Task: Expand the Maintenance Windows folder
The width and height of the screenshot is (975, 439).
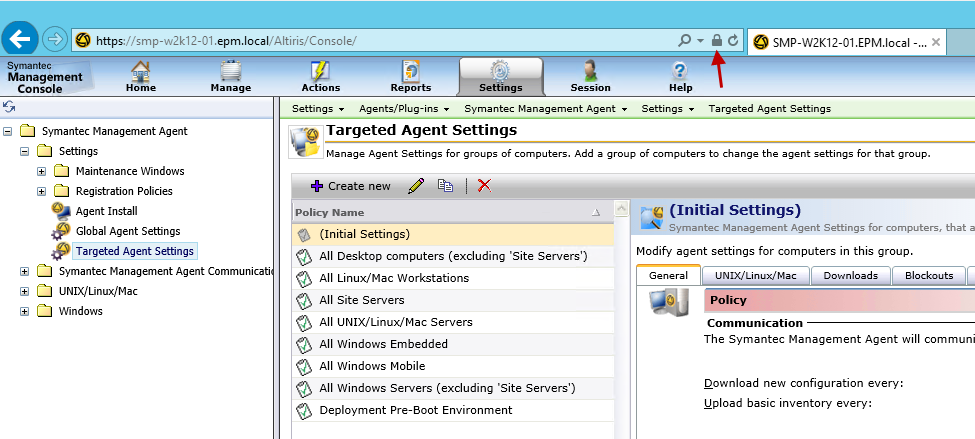Action: click(42, 171)
